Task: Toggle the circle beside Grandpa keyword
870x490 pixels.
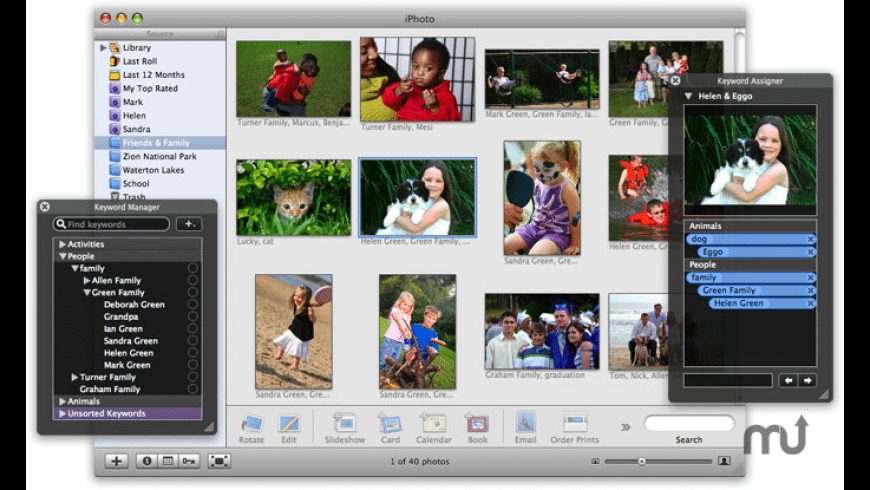Action: coord(192,317)
